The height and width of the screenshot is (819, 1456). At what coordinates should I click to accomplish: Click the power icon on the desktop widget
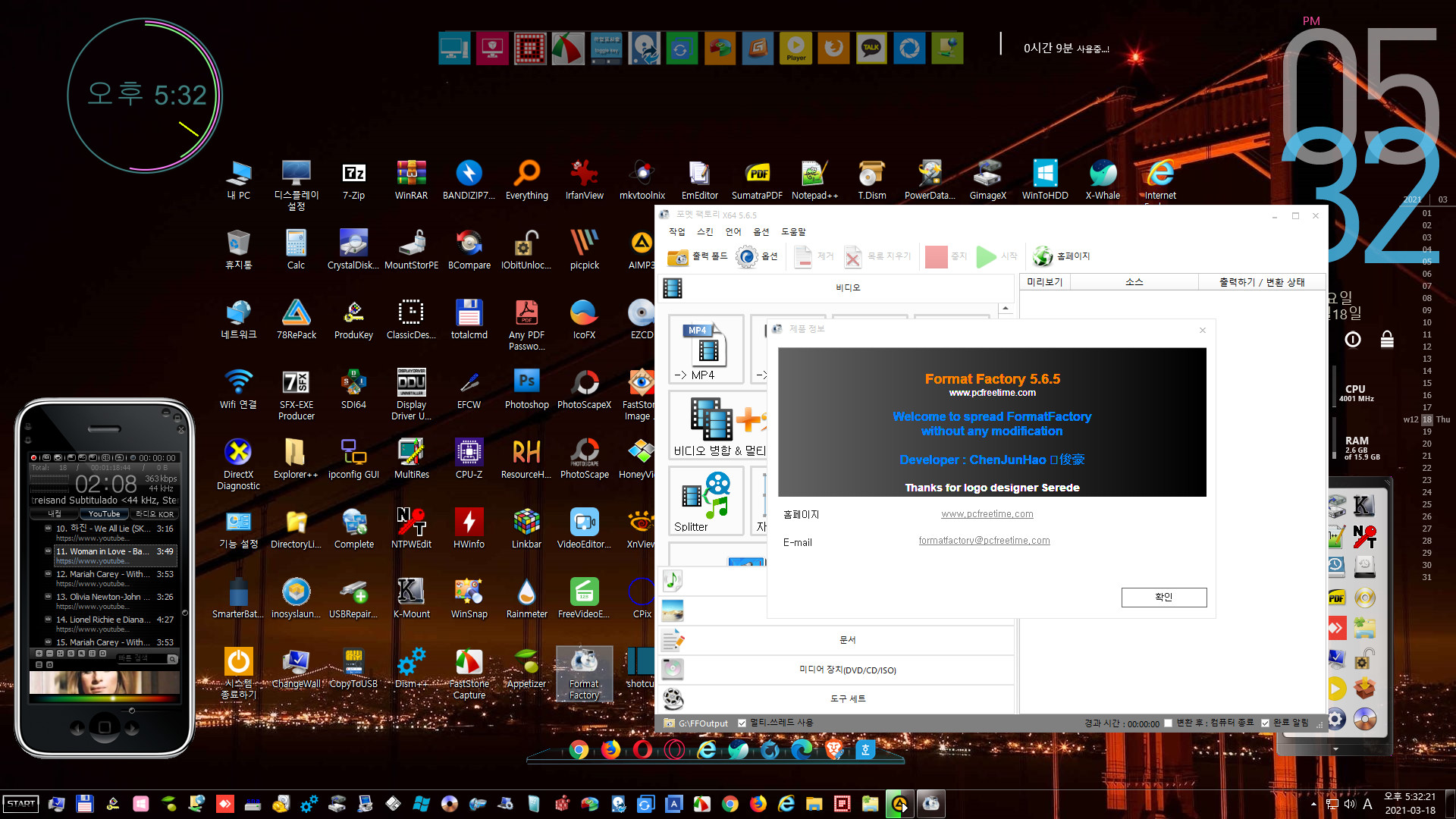1353,340
